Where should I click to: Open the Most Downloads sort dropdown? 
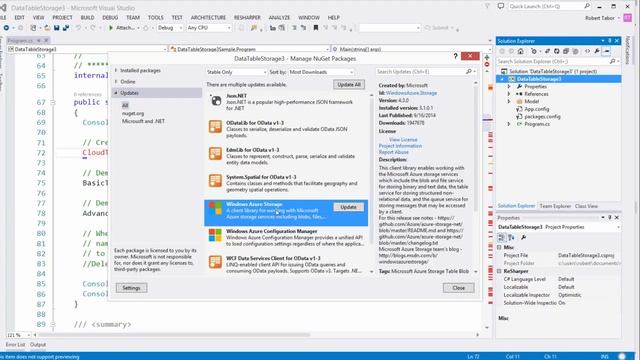[x=321, y=72]
